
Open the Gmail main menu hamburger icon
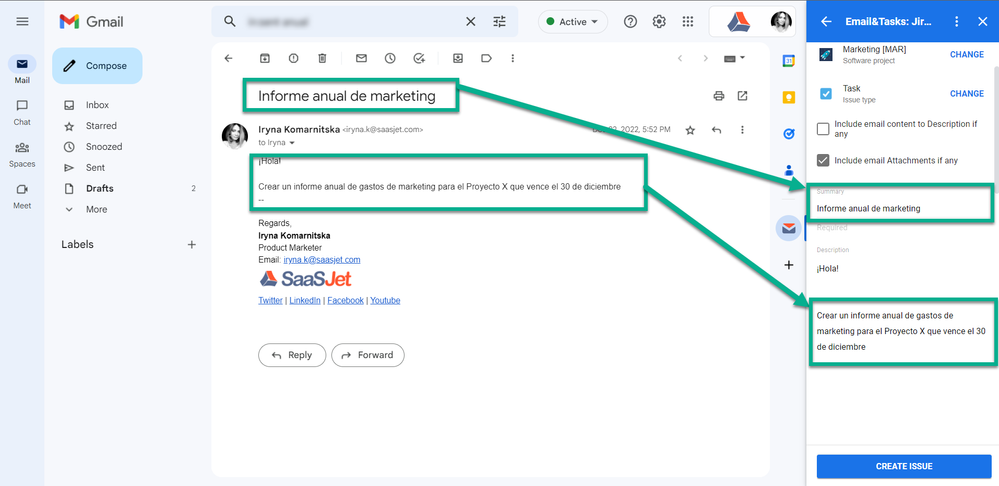22,22
